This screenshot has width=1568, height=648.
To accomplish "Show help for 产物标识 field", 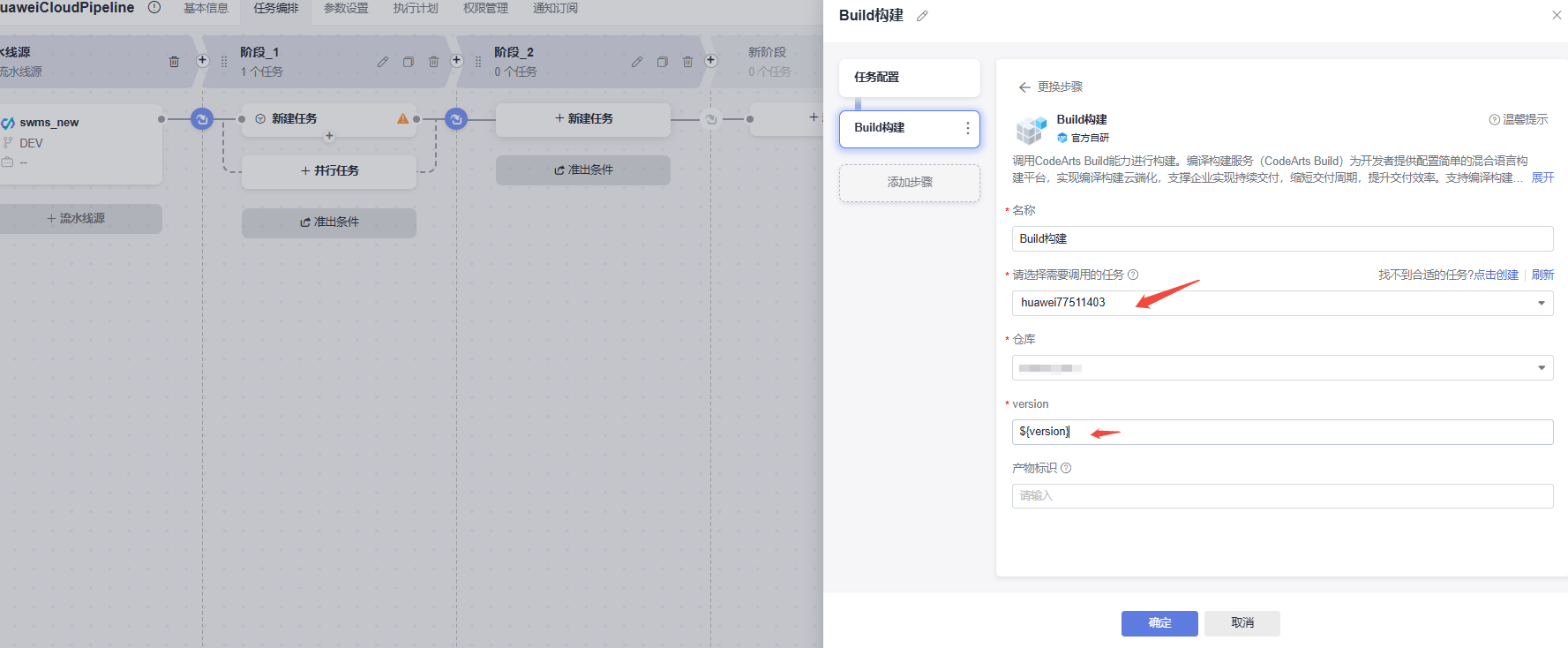I will [1066, 468].
